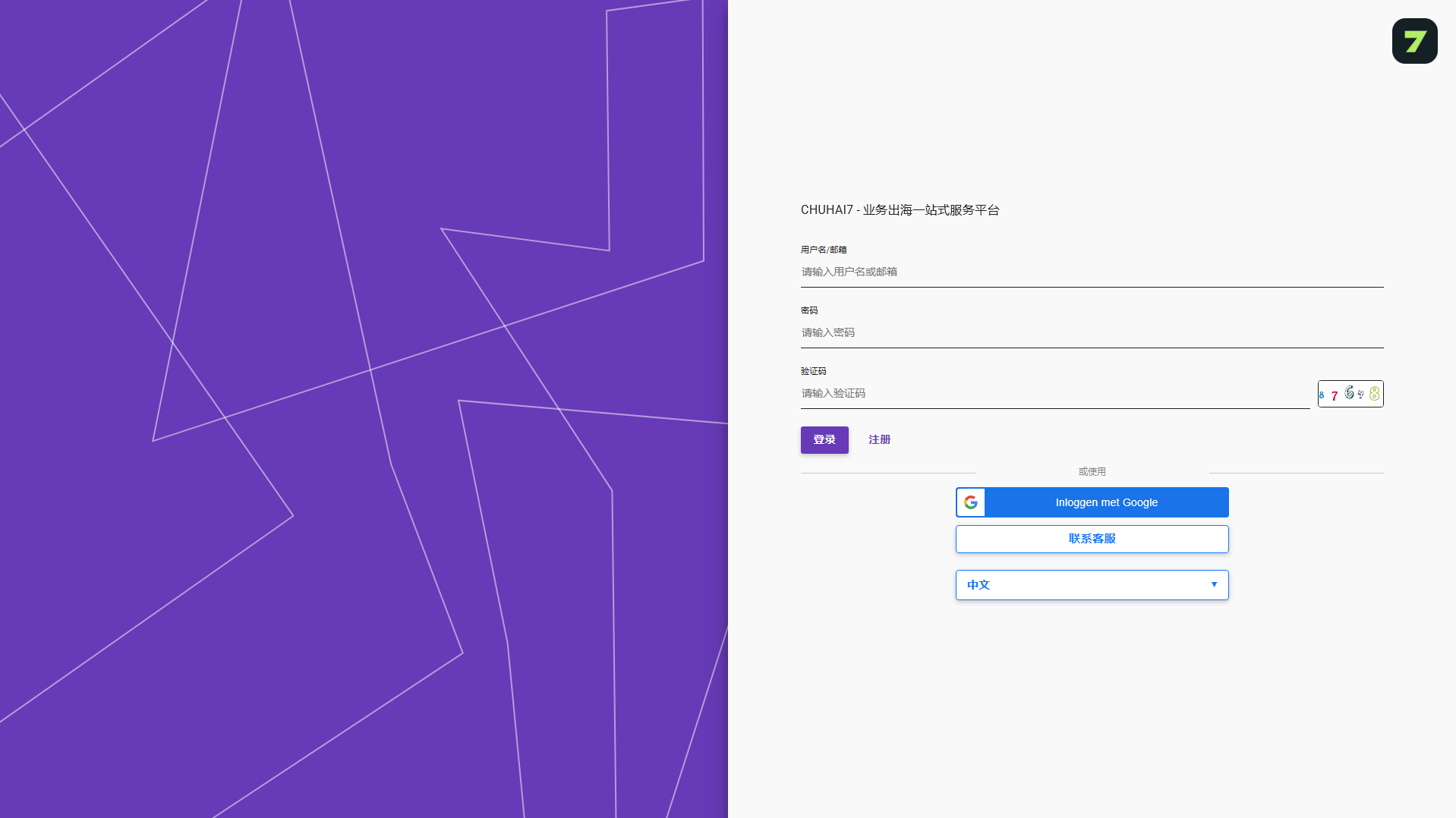Screen dimensions: 1456x818
Task: Click the purple 登录 login button
Action: click(x=824, y=440)
